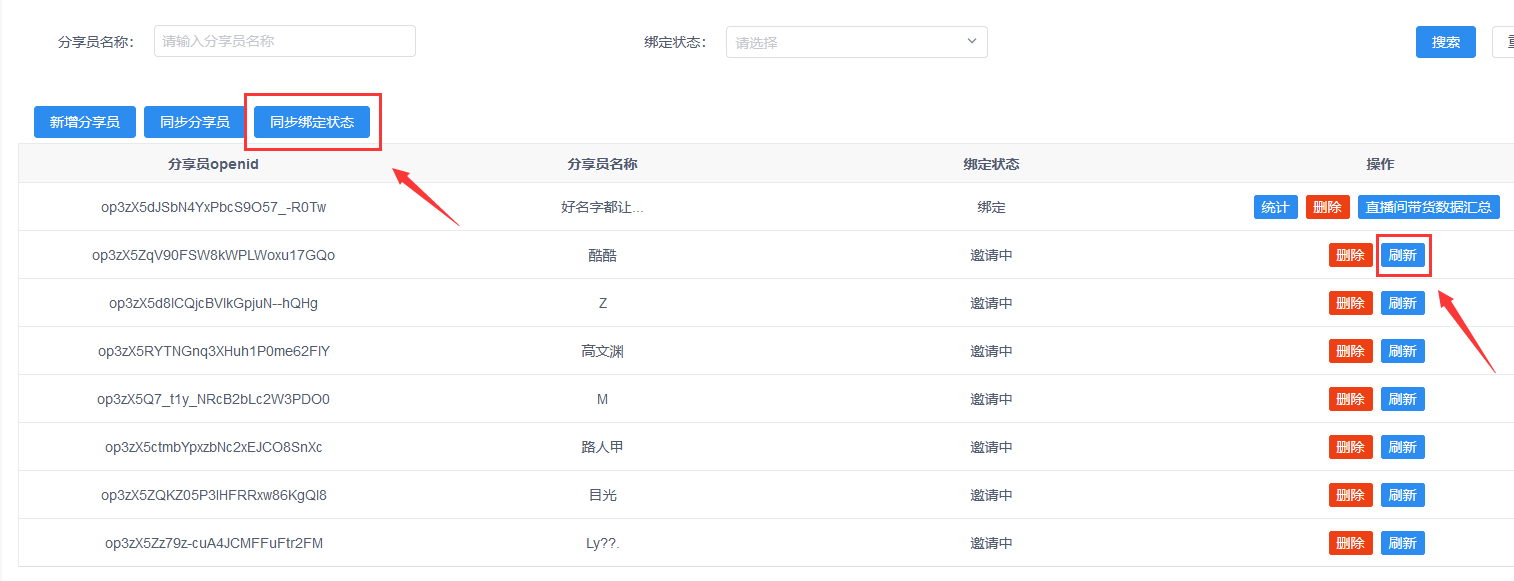Click the 同步分享员 button
The image size is (1514, 581).
(195, 122)
